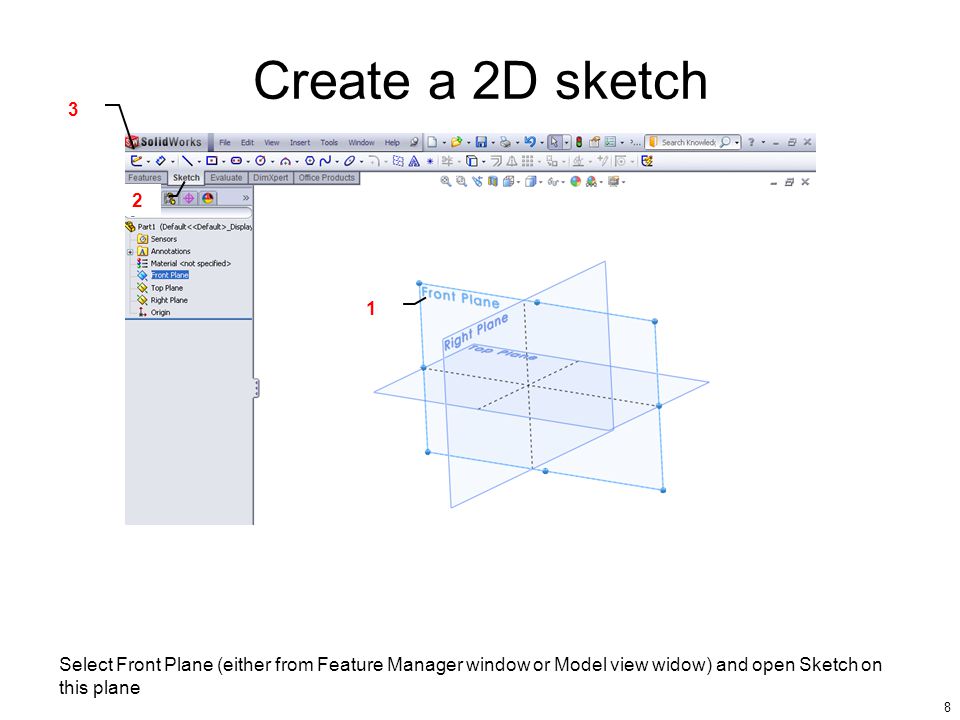The image size is (960, 720).
Task: Open the Spline tool dropdown arrow
Action: click(x=337, y=162)
